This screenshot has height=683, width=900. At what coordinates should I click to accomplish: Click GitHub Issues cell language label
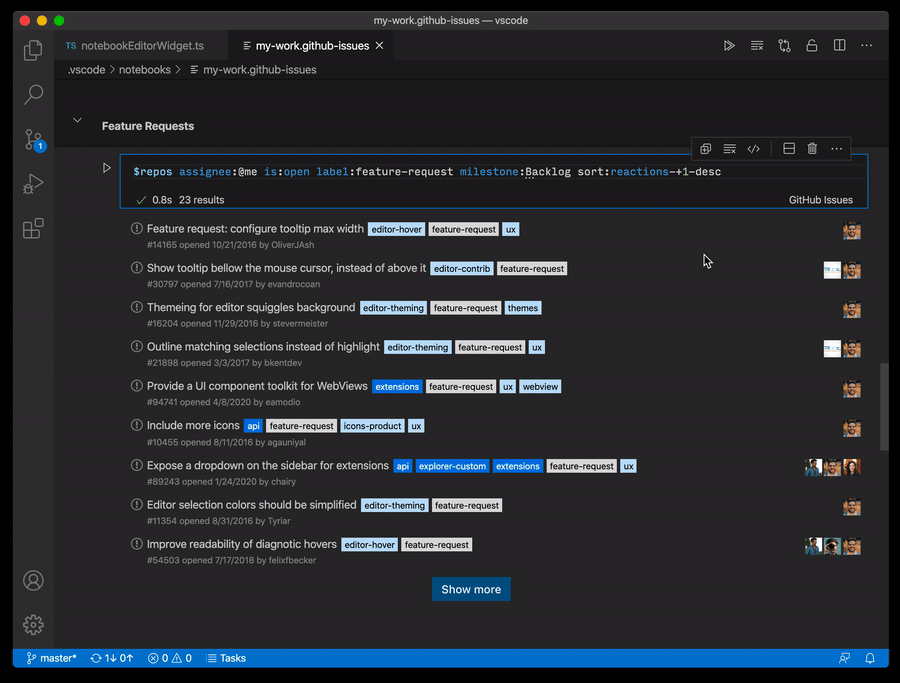tap(820, 200)
